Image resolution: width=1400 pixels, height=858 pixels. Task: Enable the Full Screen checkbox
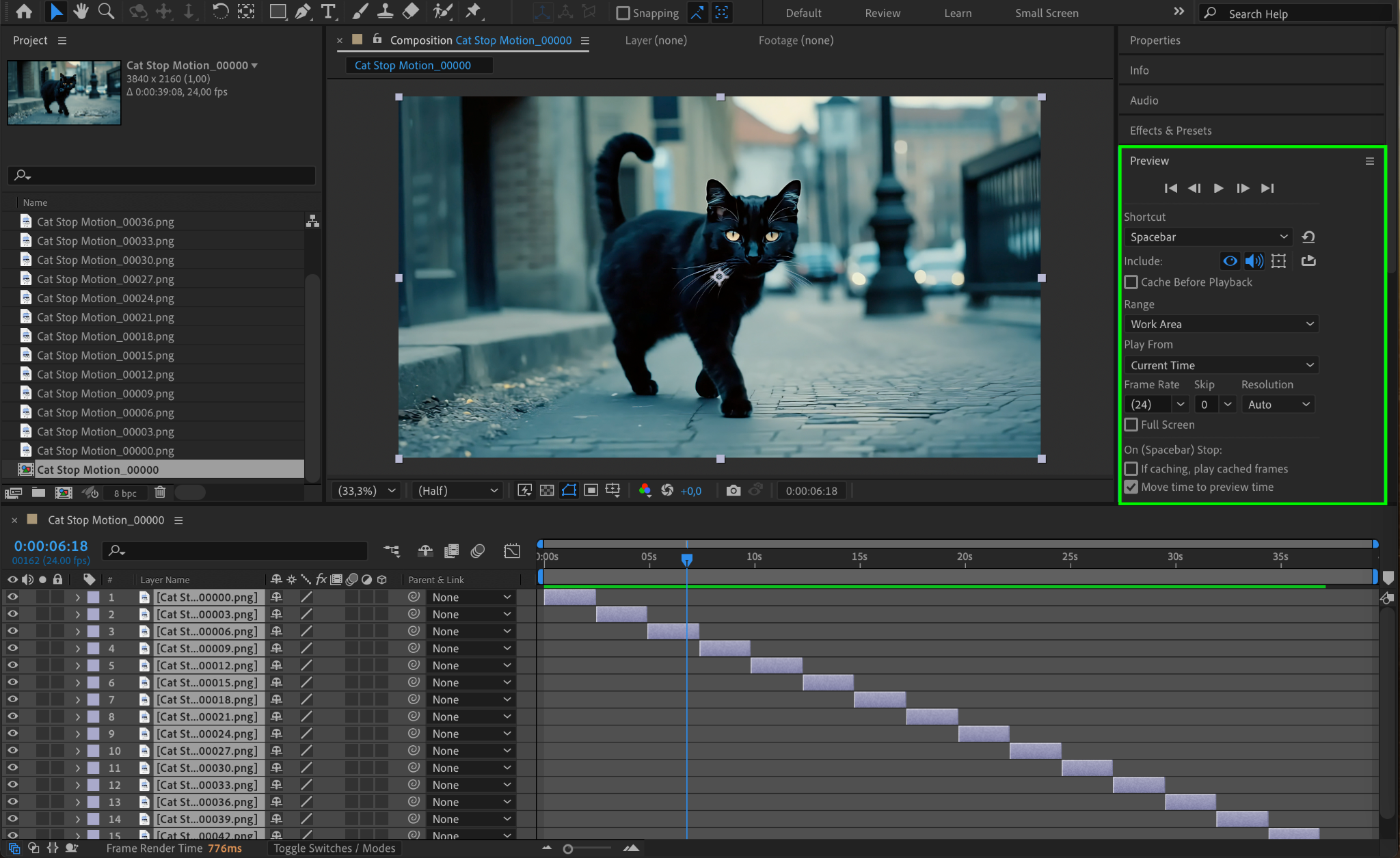(x=1131, y=425)
